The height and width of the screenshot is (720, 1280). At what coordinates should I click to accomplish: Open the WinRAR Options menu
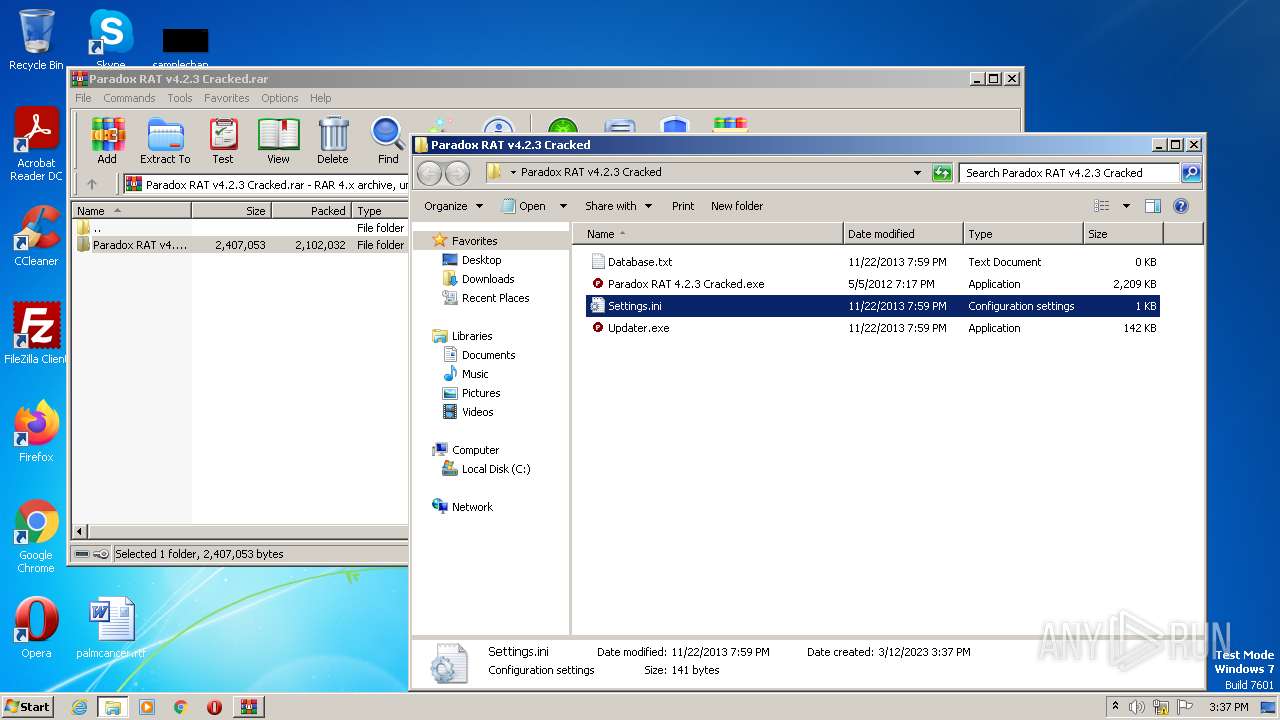point(280,98)
